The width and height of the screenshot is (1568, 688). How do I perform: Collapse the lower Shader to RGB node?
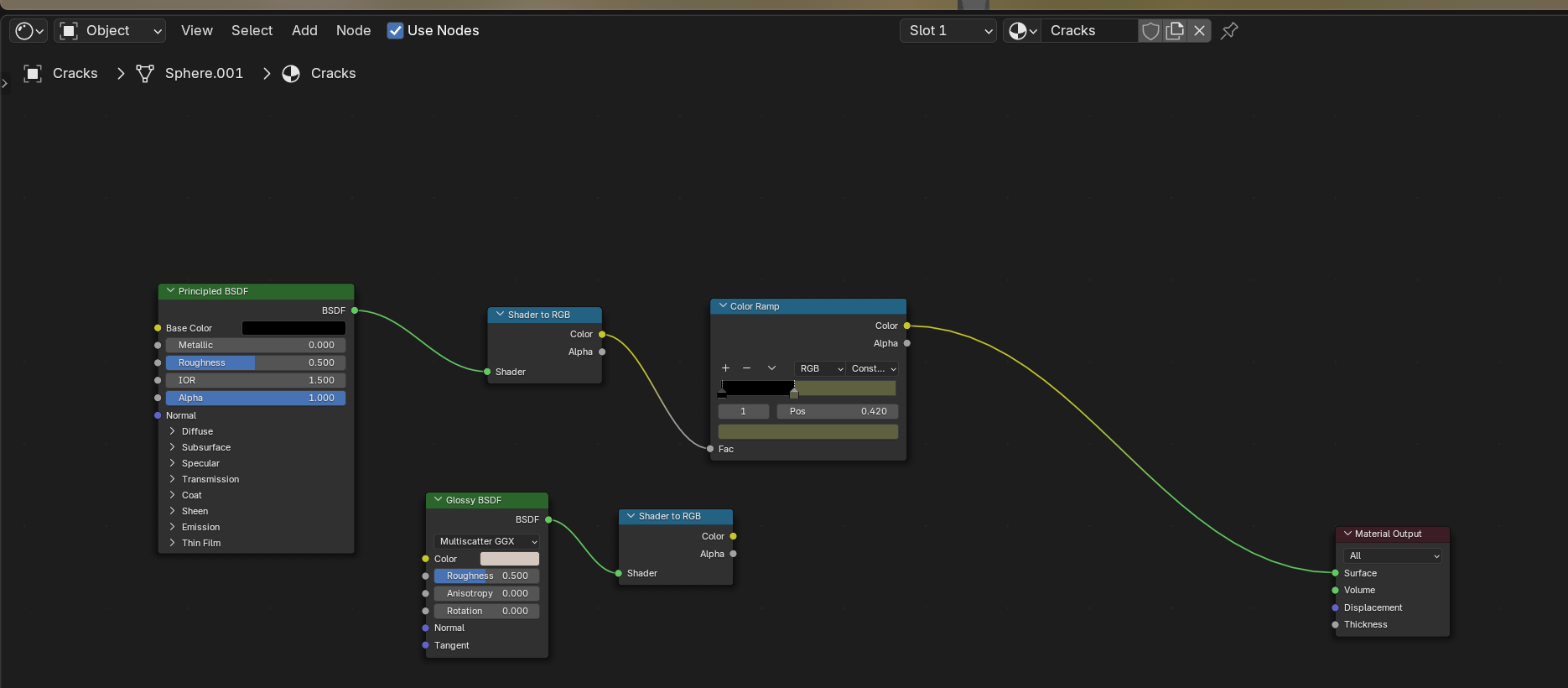(x=631, y=516)
